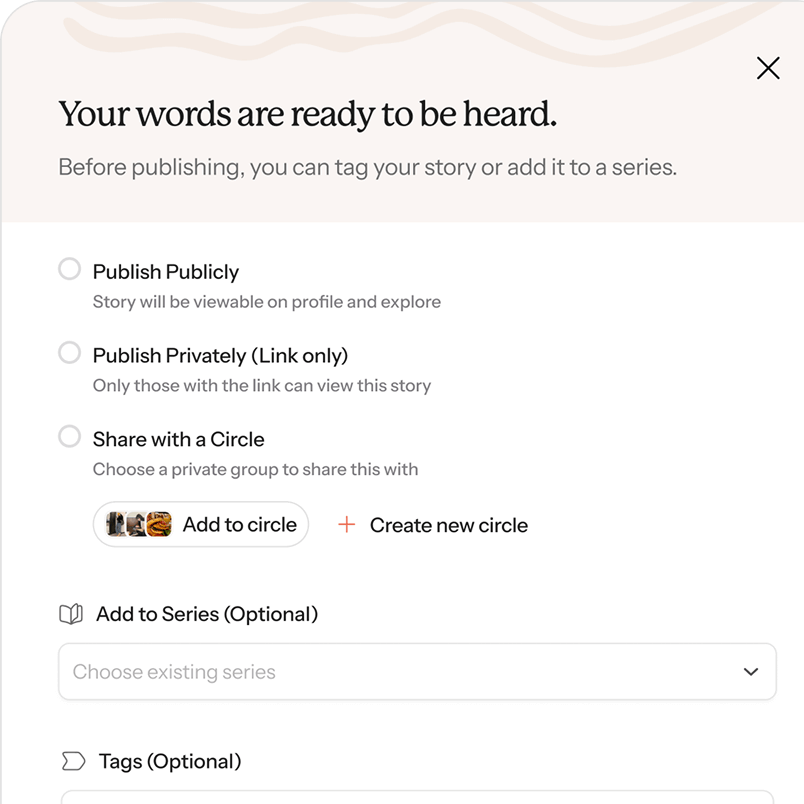This screenshot has height=804, width=804.
Task: Choose the Publish Privately radio option
Action: point(69,353)
